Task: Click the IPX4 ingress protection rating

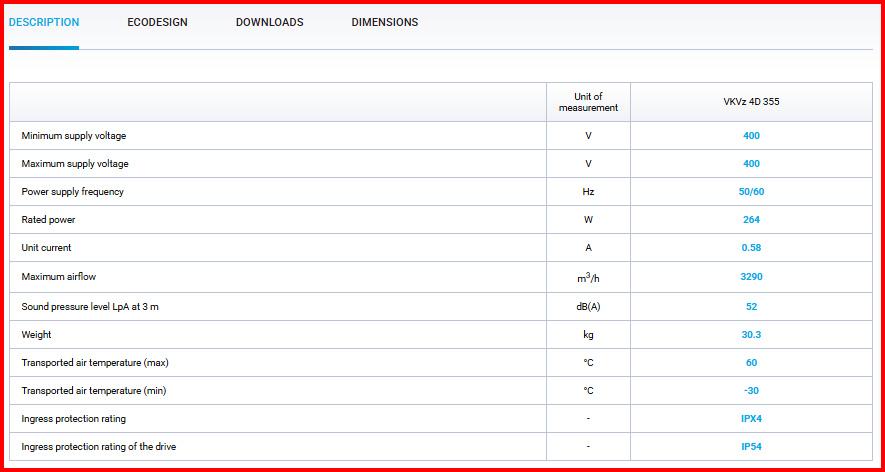Action: pos(751,419)
